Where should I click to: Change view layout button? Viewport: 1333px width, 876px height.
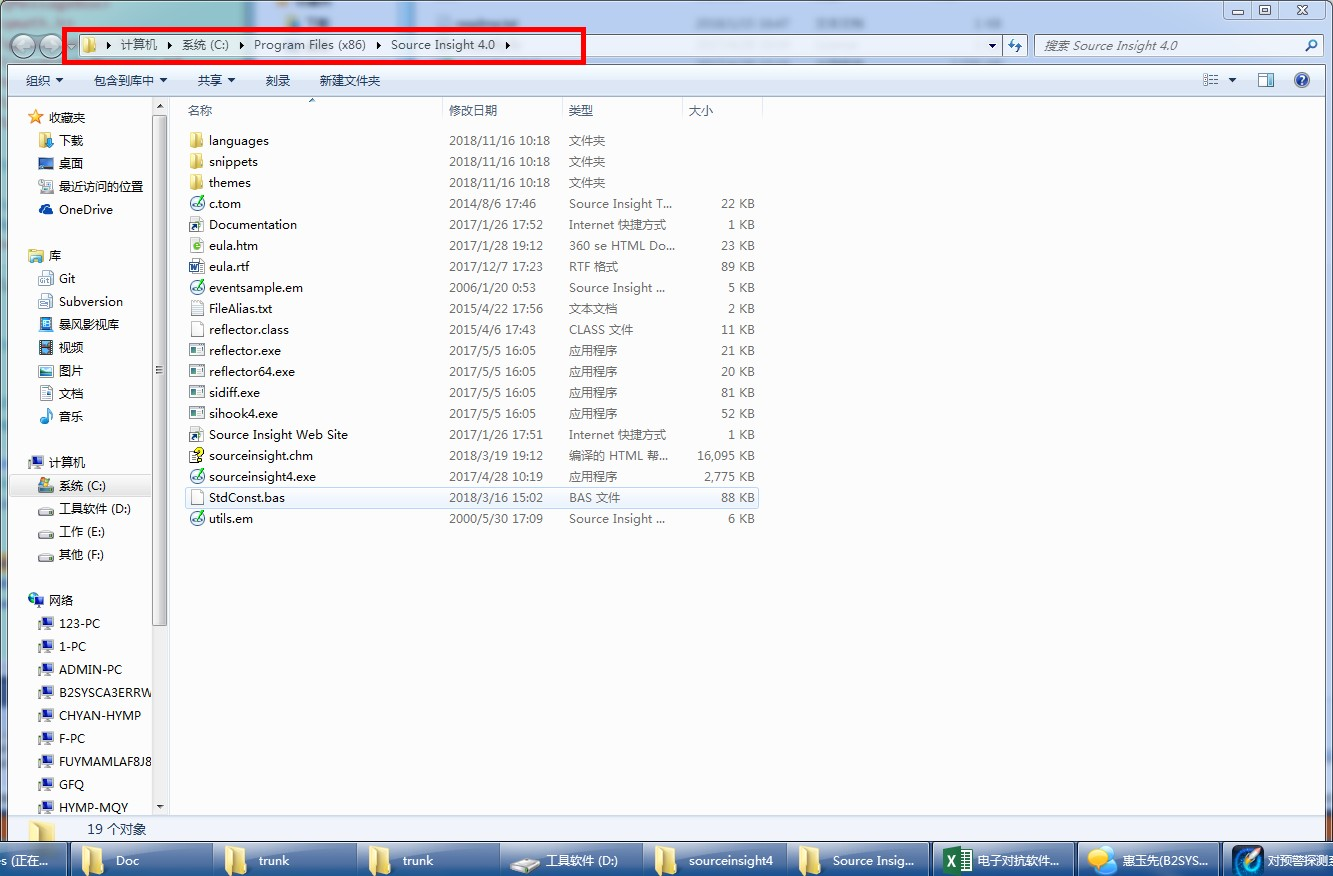coord(1211,80)
